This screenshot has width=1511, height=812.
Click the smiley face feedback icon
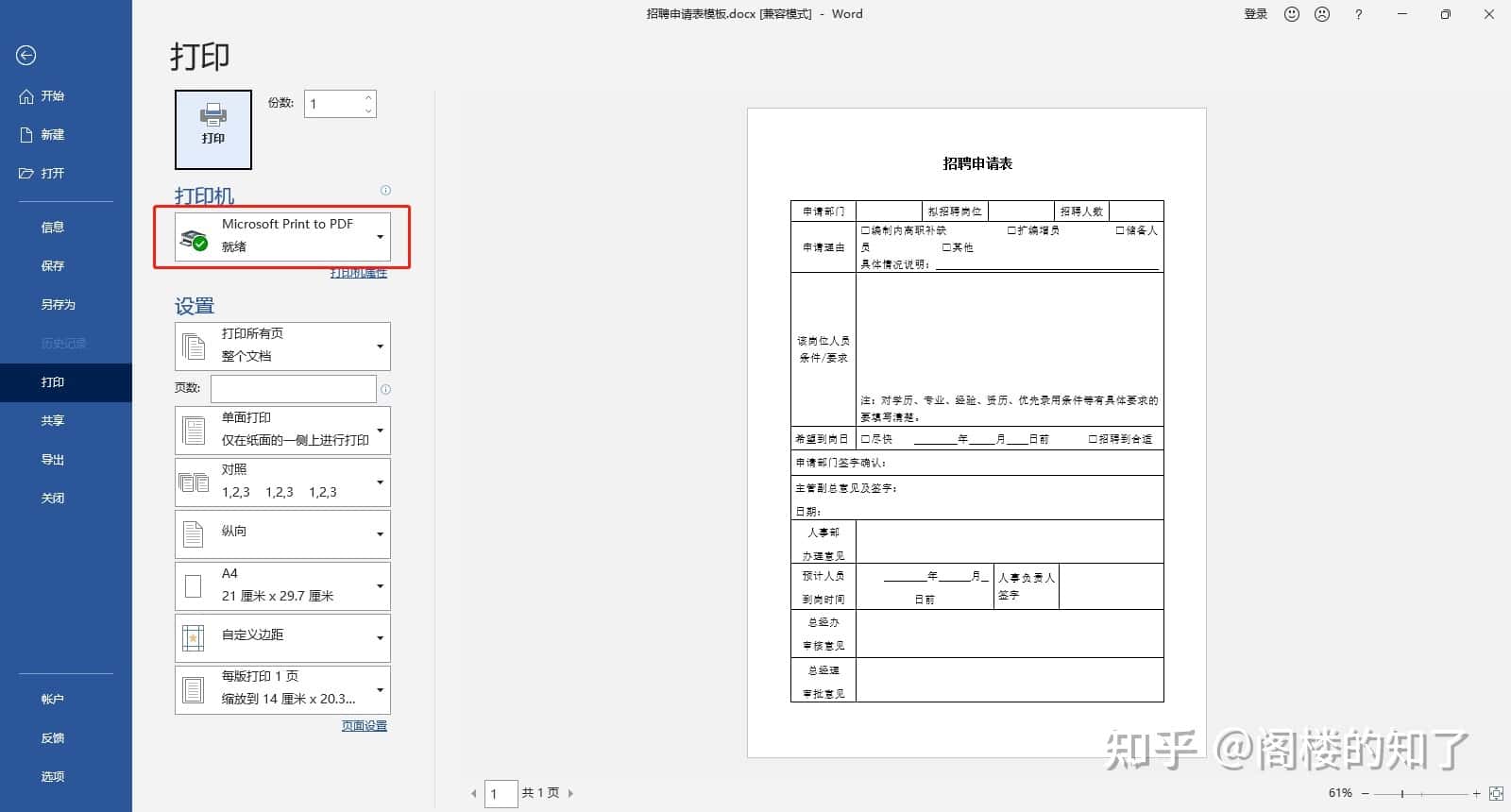click(1292, 14)
